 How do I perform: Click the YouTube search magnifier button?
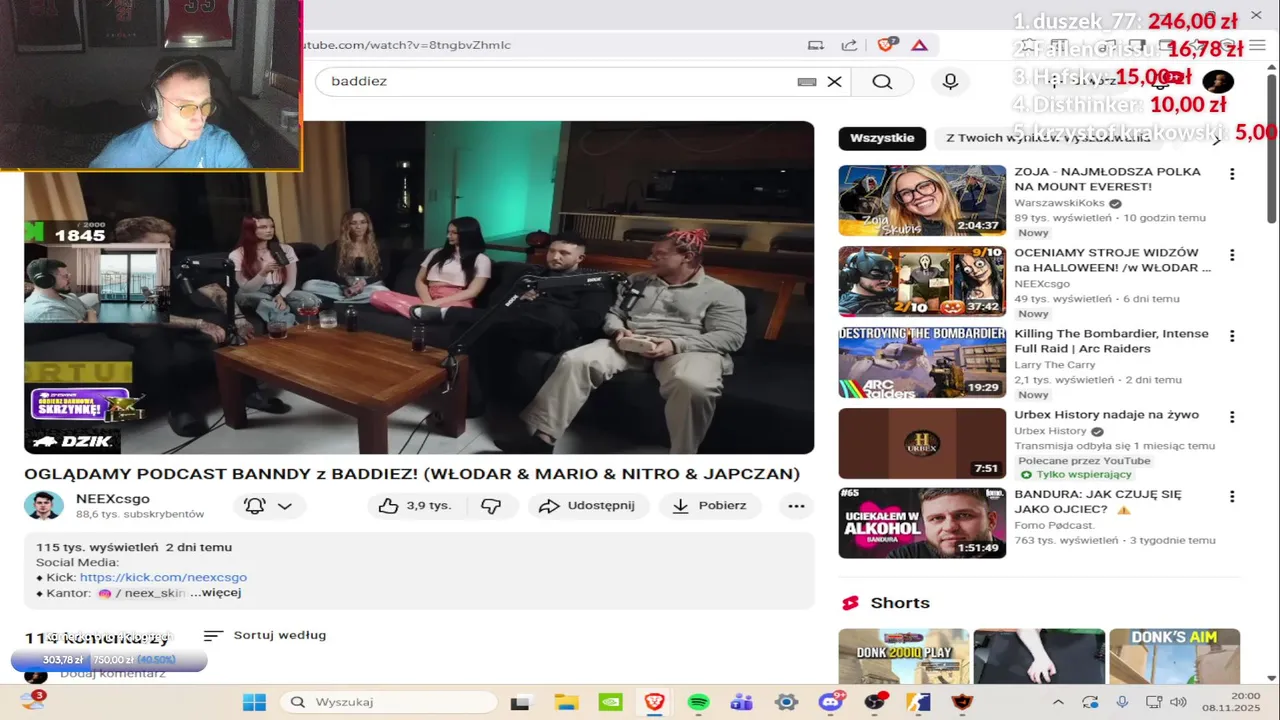[x=882, y=82]
